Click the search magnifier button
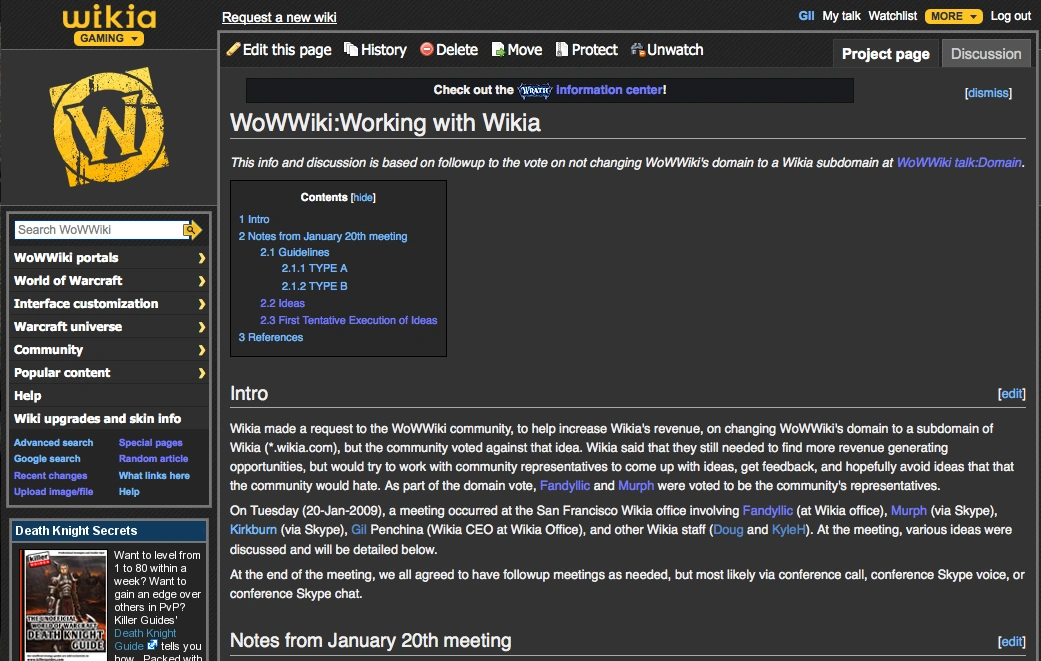The image size is (1041, 661). (x=192, y=230)
